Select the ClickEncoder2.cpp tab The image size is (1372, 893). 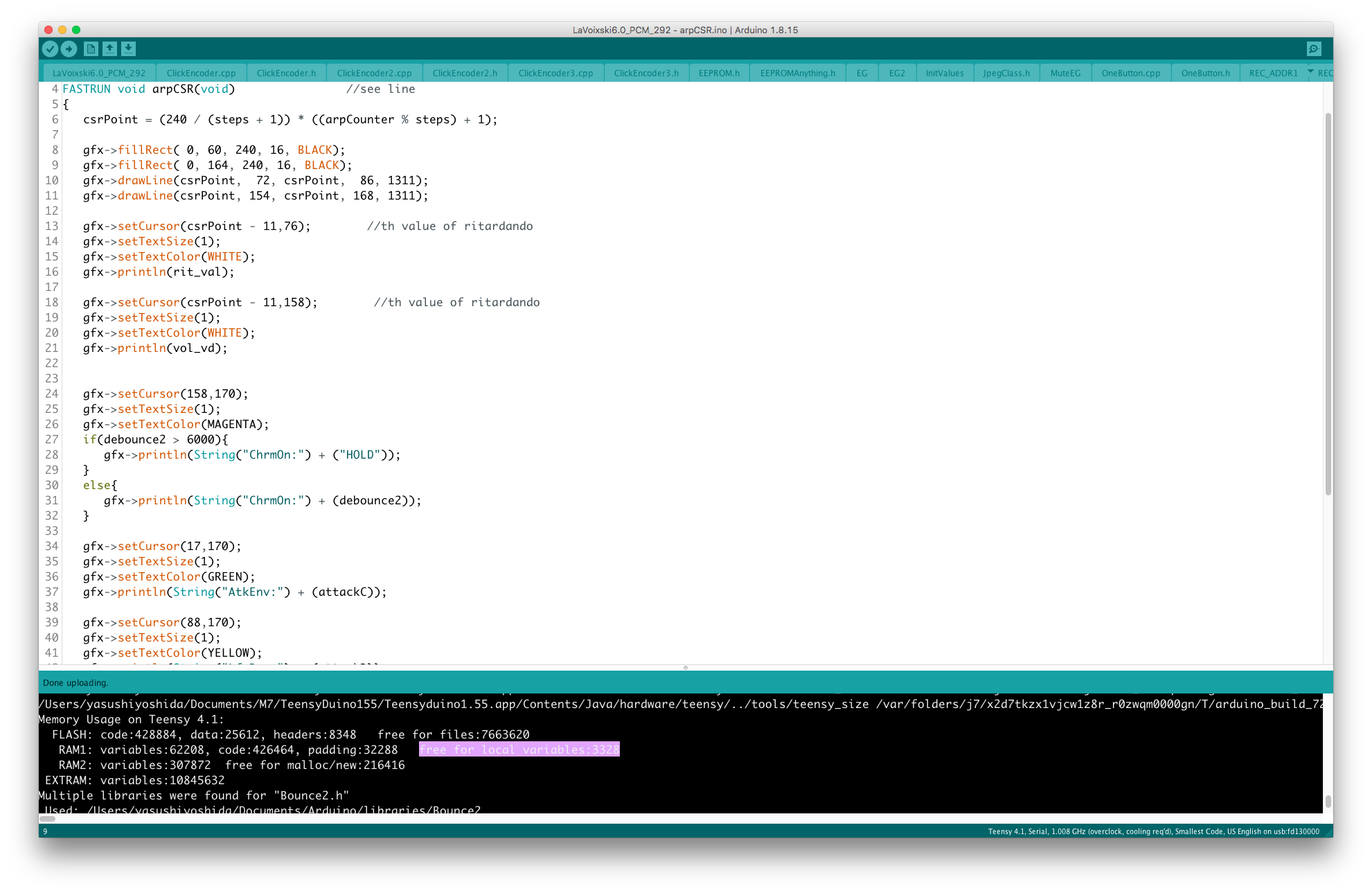(374, 73)
